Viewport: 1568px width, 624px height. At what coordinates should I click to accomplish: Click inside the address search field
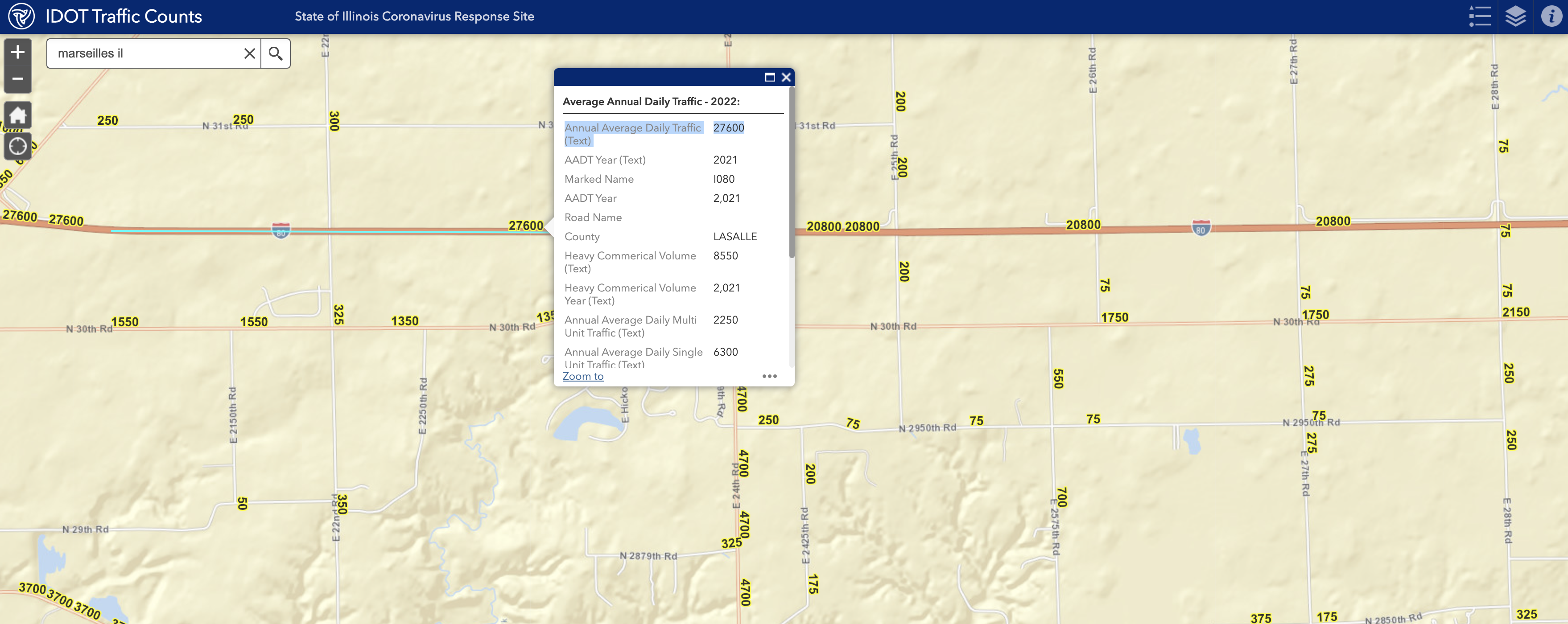tap(146, 53)
